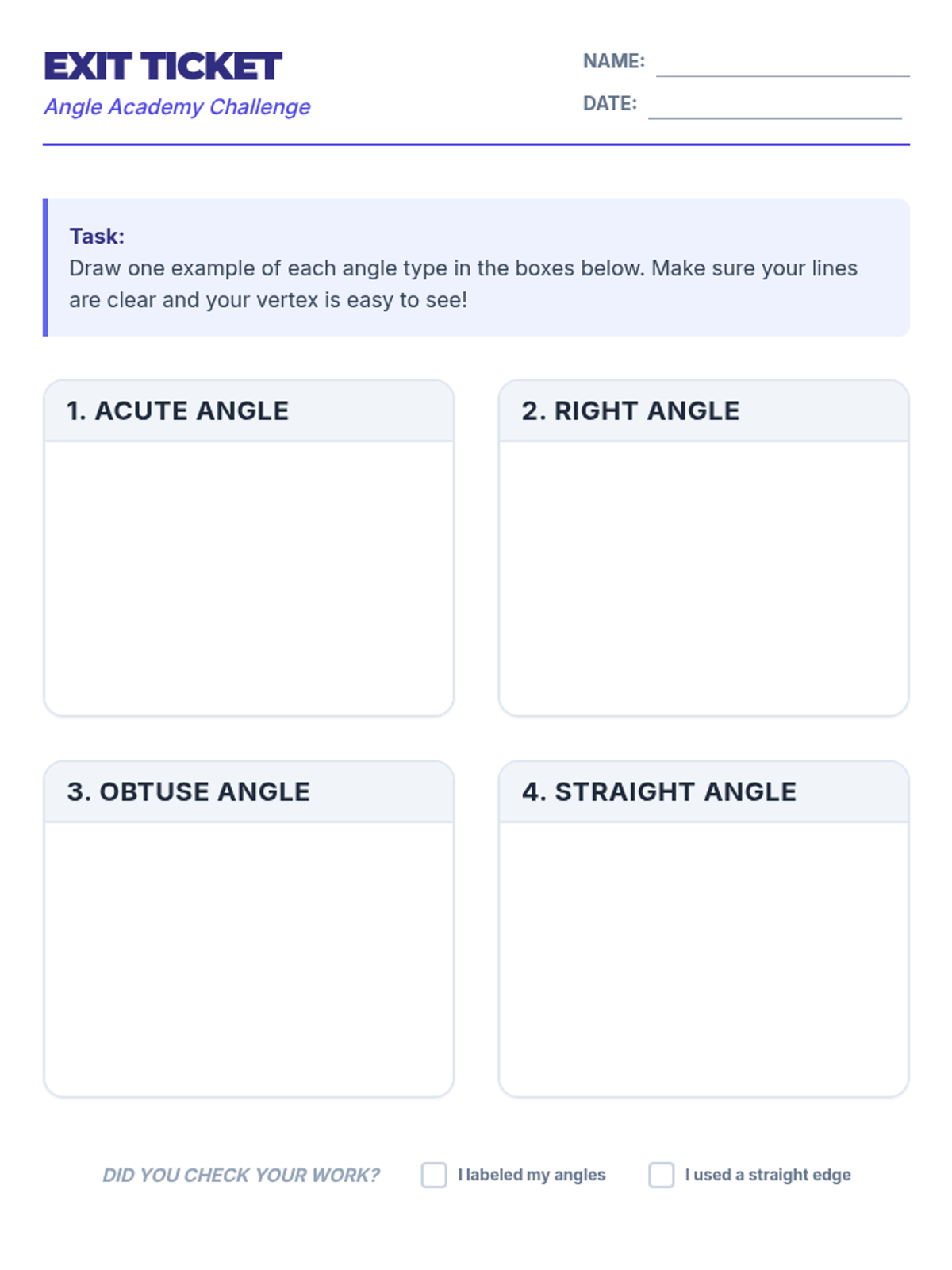Tick the 'I used a straight edge' checkbox
The width and height of the screenshot is (952, 1270).
click(x=661, y=1175)
